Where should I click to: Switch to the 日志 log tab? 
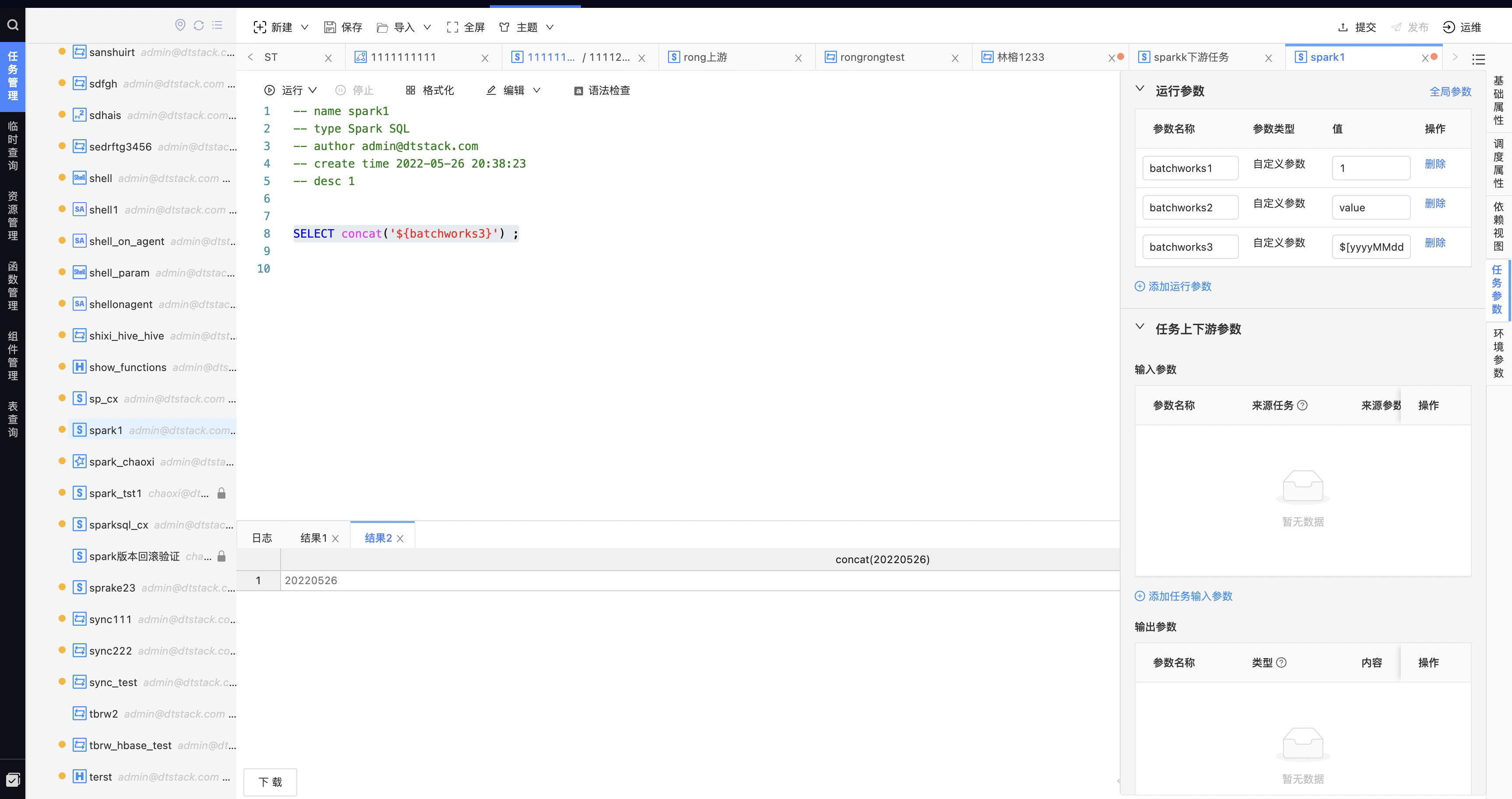click(x=262, y=537)
